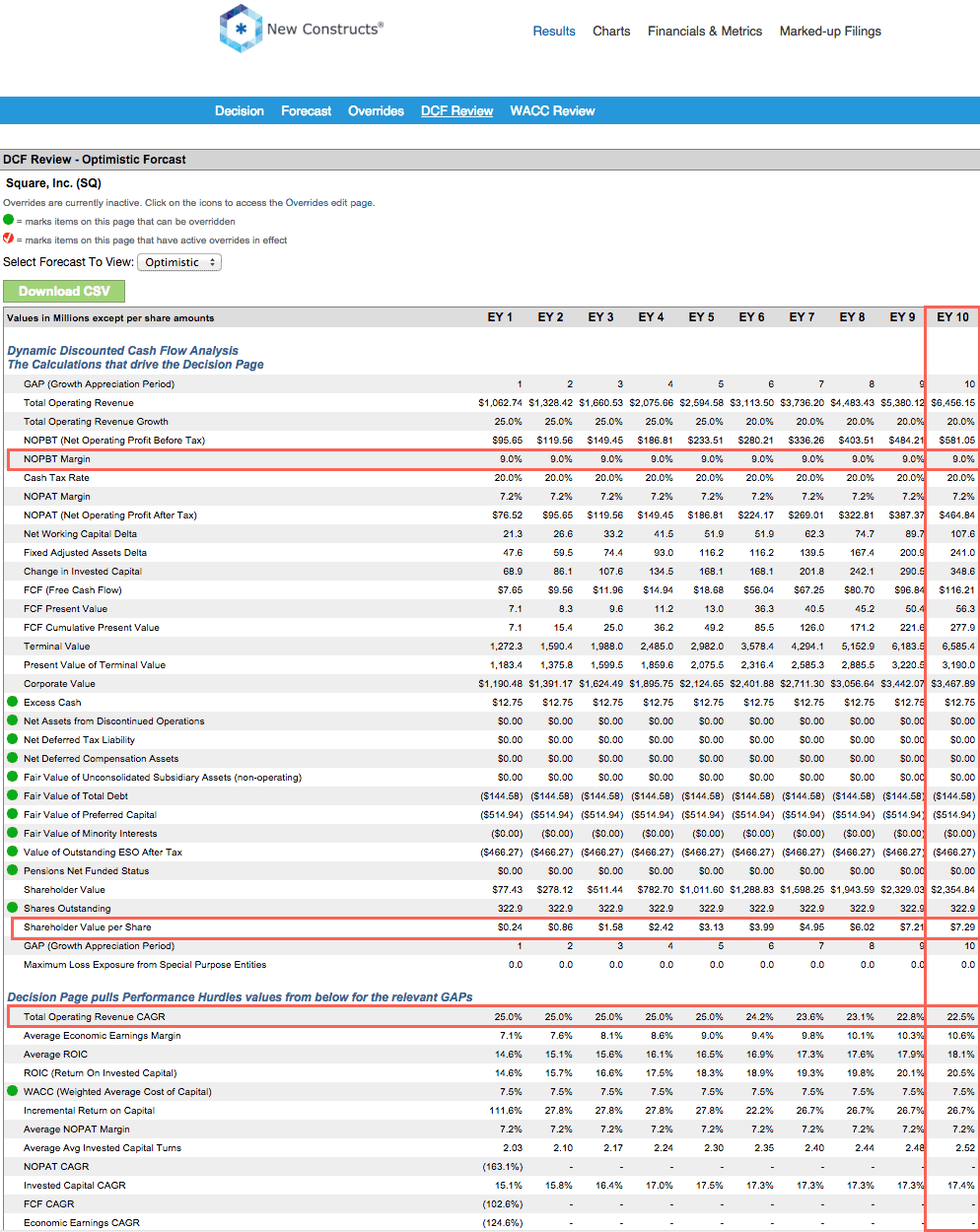The image size is (980, 1232).
Task: Select override icon for Net Deferred Compensation Assets
Action: (13, 758)
